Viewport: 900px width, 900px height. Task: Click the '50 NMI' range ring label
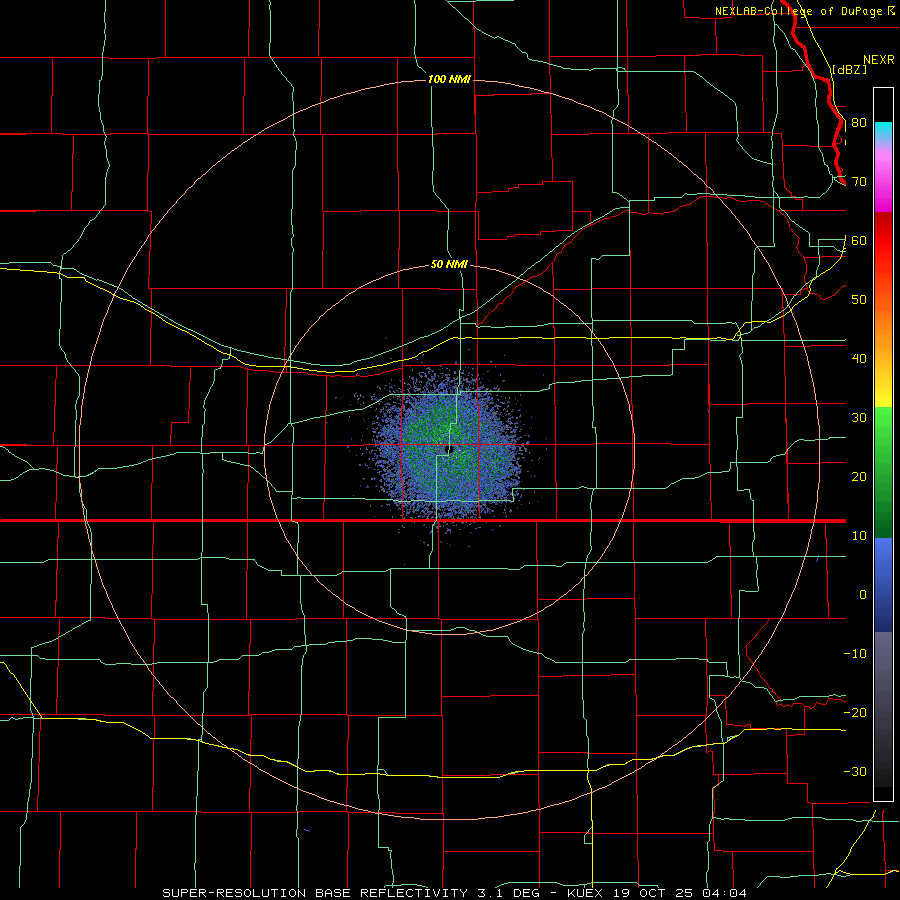[x=449, y=265]
